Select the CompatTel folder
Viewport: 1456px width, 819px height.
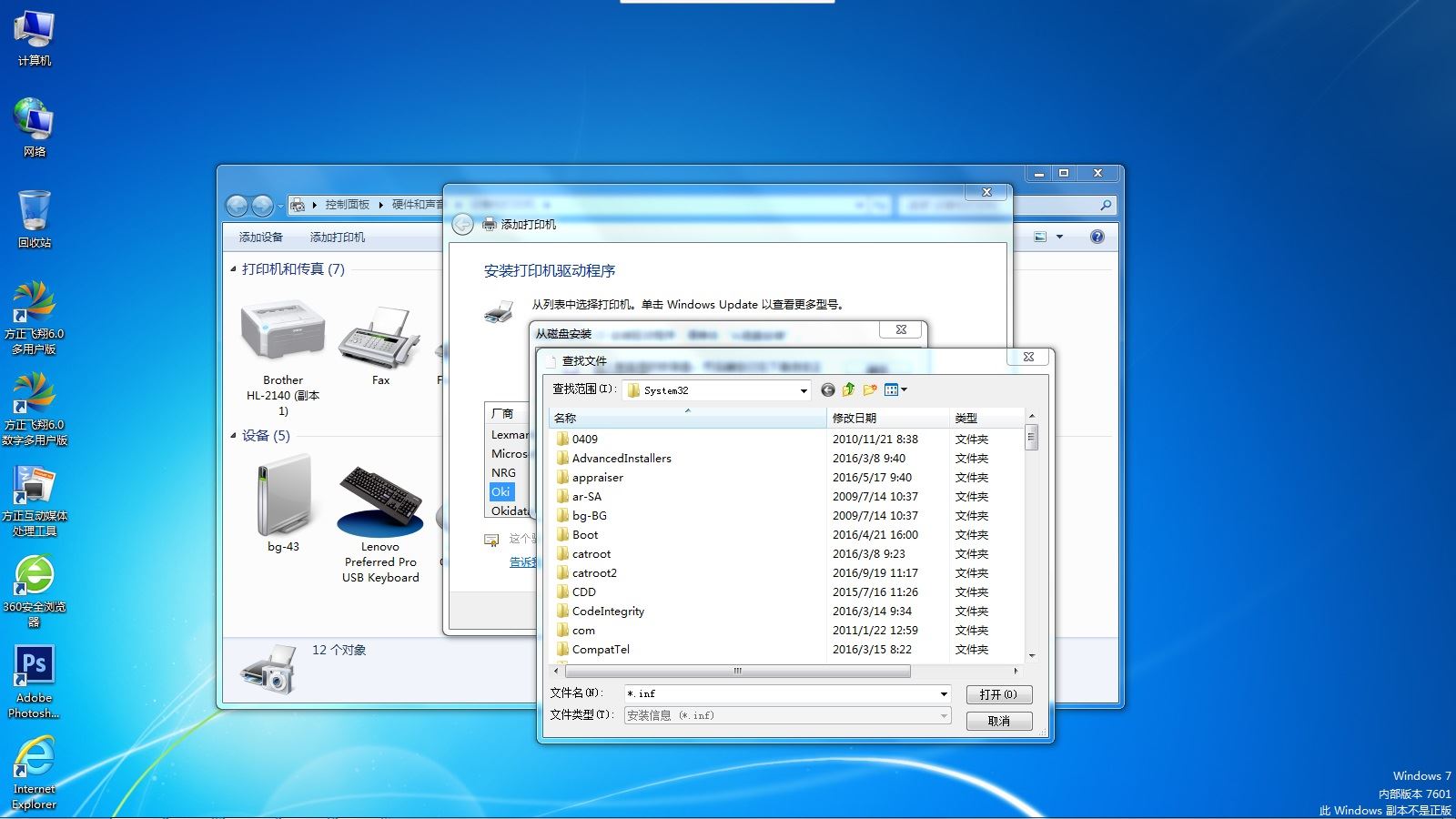click(601, 649)
